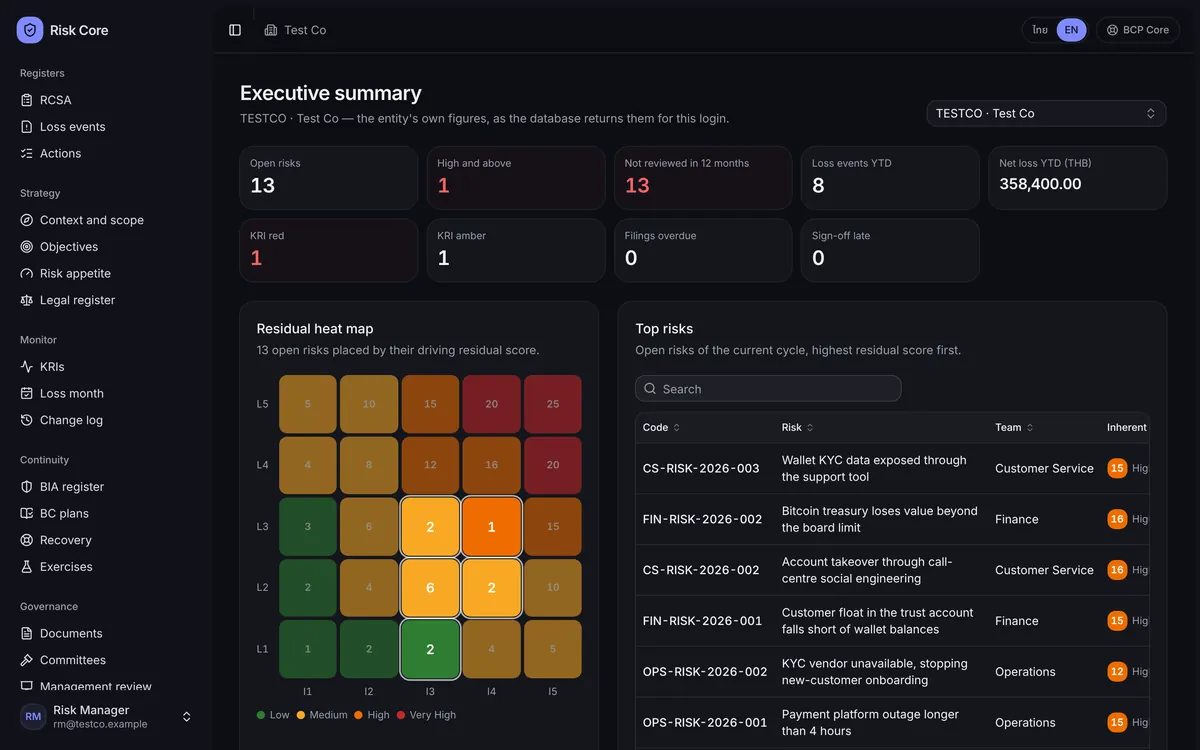1200x750 pixels.
Task: Click the Change log history icon
Action: 27,420
